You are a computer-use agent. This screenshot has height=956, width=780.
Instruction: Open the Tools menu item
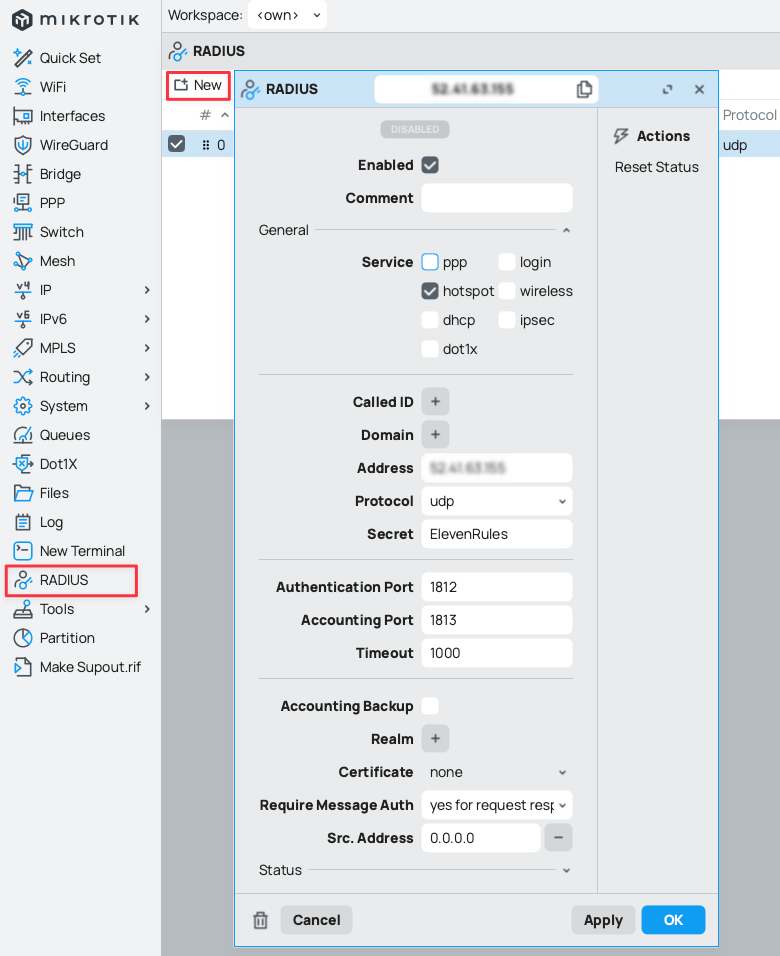[82, 609]
